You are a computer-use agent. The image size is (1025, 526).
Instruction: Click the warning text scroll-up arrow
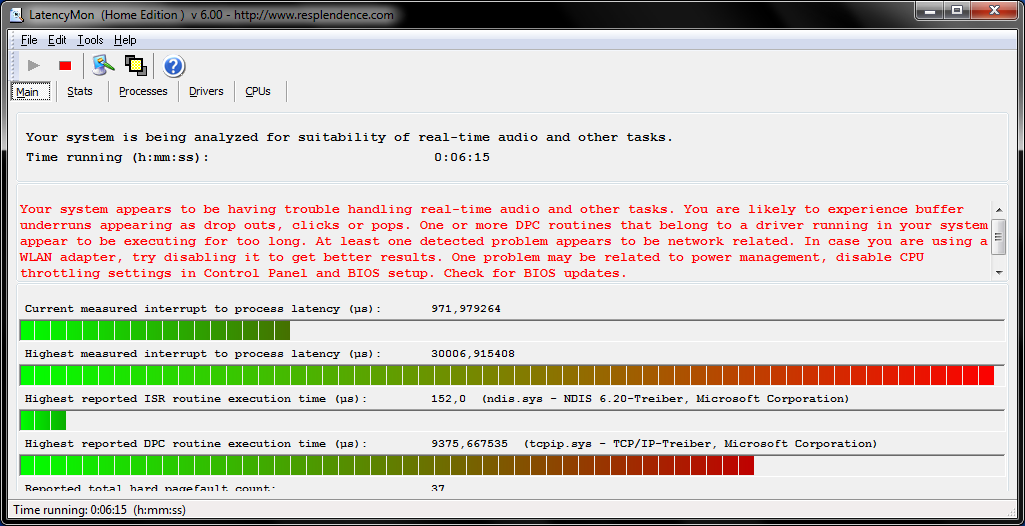pyautogui.click(x=998, y=209)
